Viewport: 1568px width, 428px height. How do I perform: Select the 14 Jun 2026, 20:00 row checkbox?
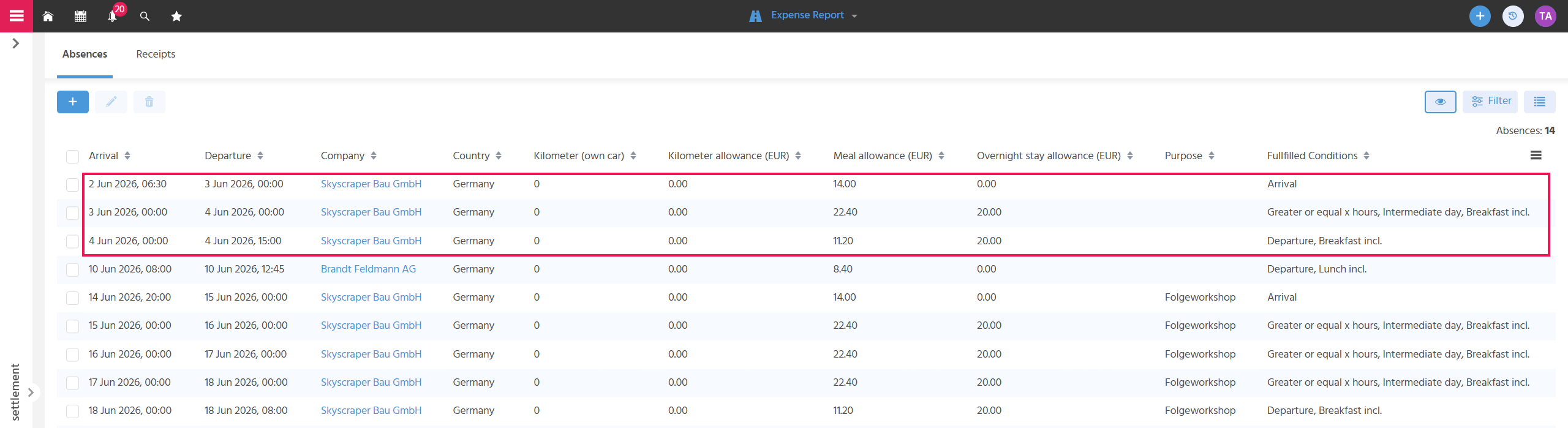(x=72, y=298)
